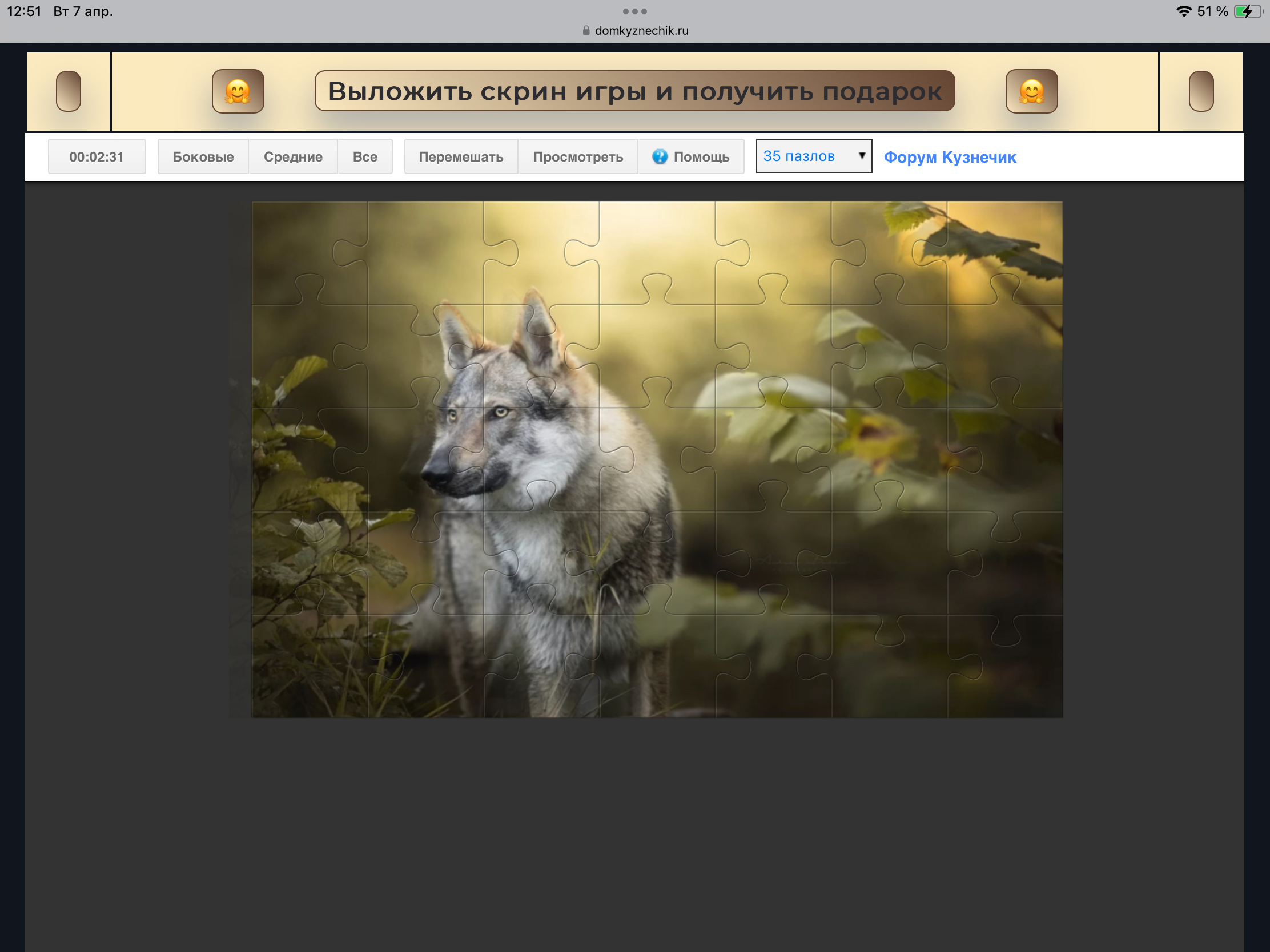Show only edge pieces with Боковые

pyautogui.click(x=203, y=156)
